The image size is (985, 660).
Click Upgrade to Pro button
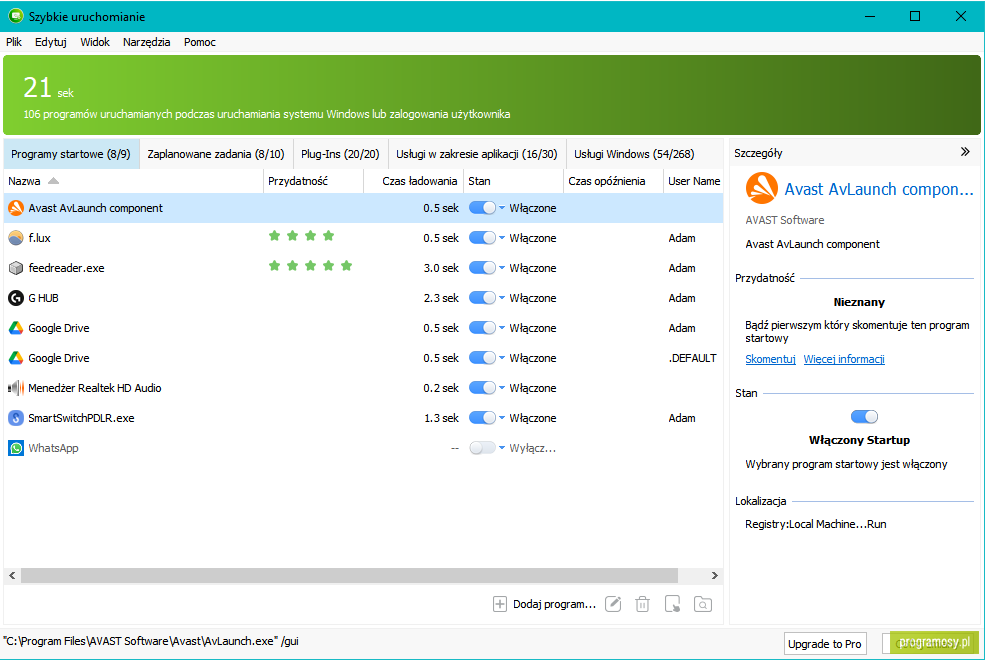tap(825, 644)
